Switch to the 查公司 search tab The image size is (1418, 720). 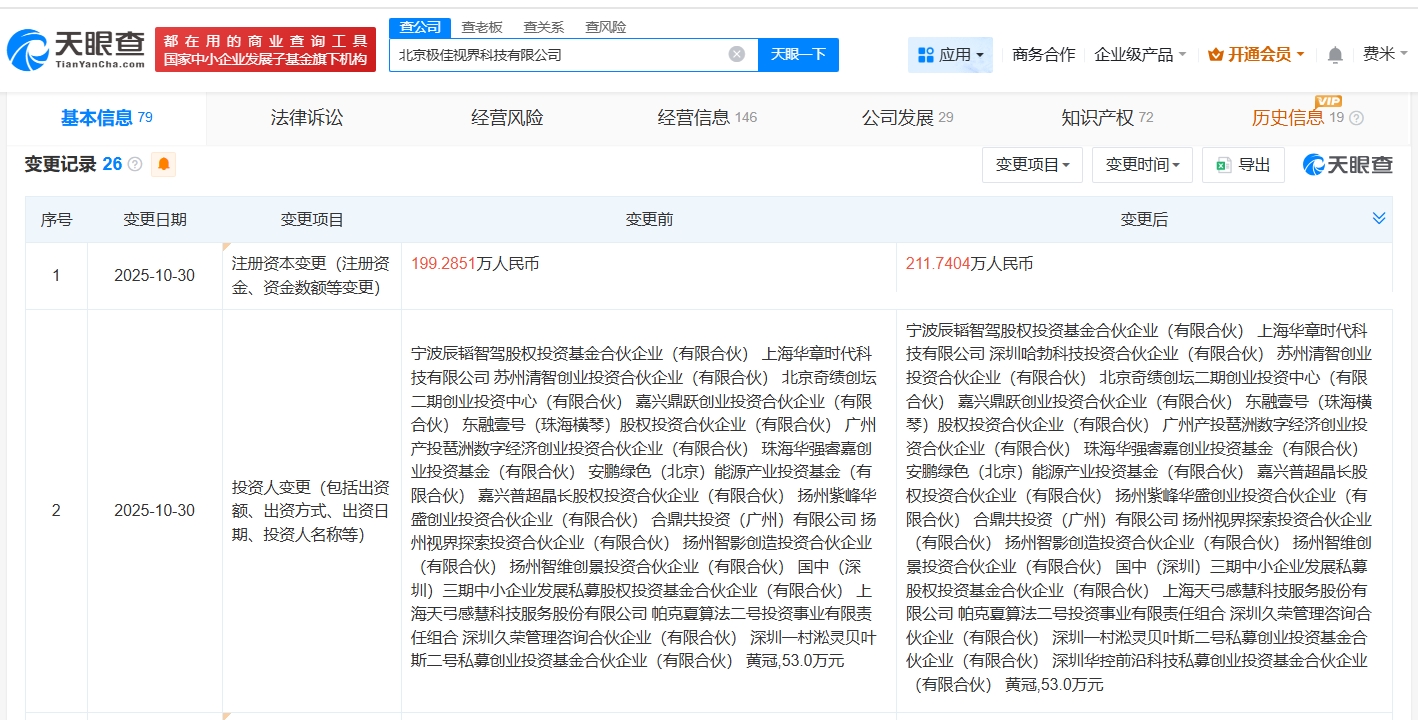tap(420, 27)
